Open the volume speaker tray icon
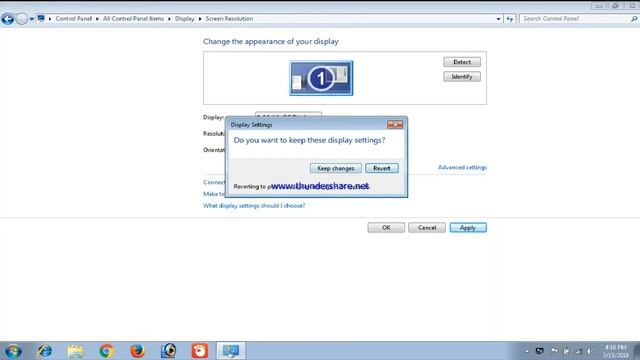Image resolution: width=640 pixels, height=360 pixels. (x=590, y=351)
